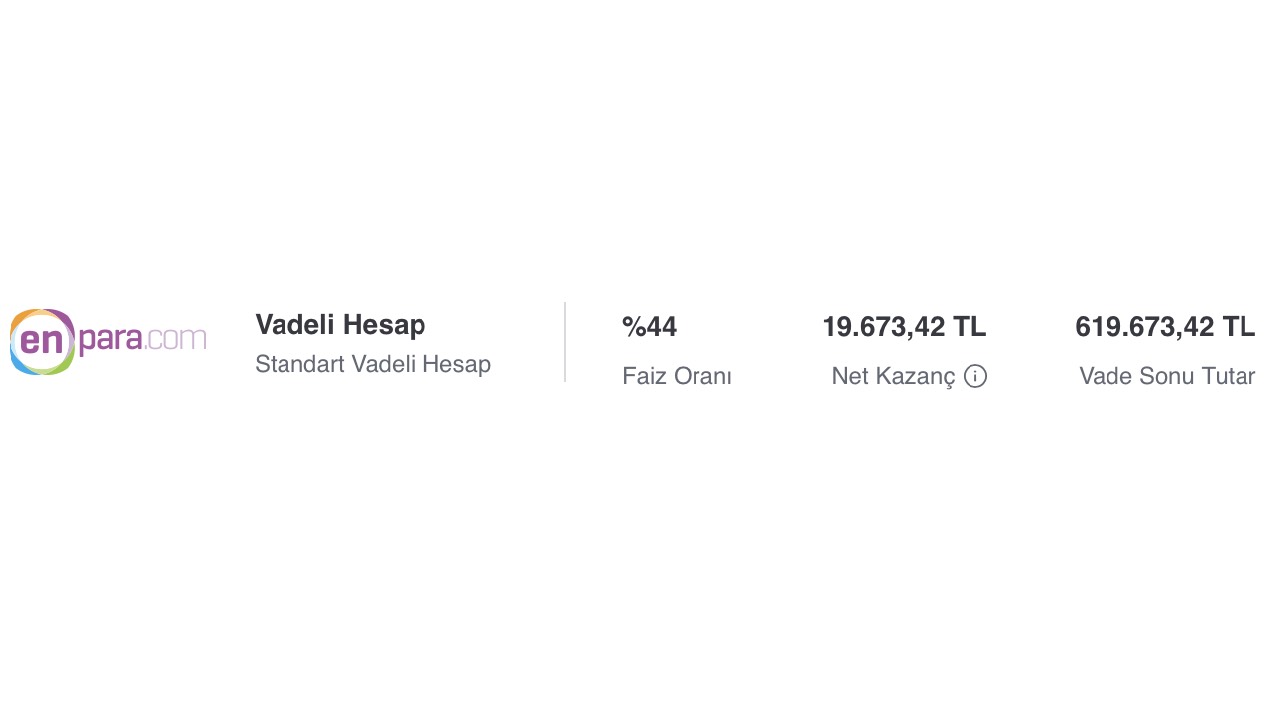Click the green arc of Enpara emblem
Viewport: 1280px width, 720px height.
coord(64,362)
